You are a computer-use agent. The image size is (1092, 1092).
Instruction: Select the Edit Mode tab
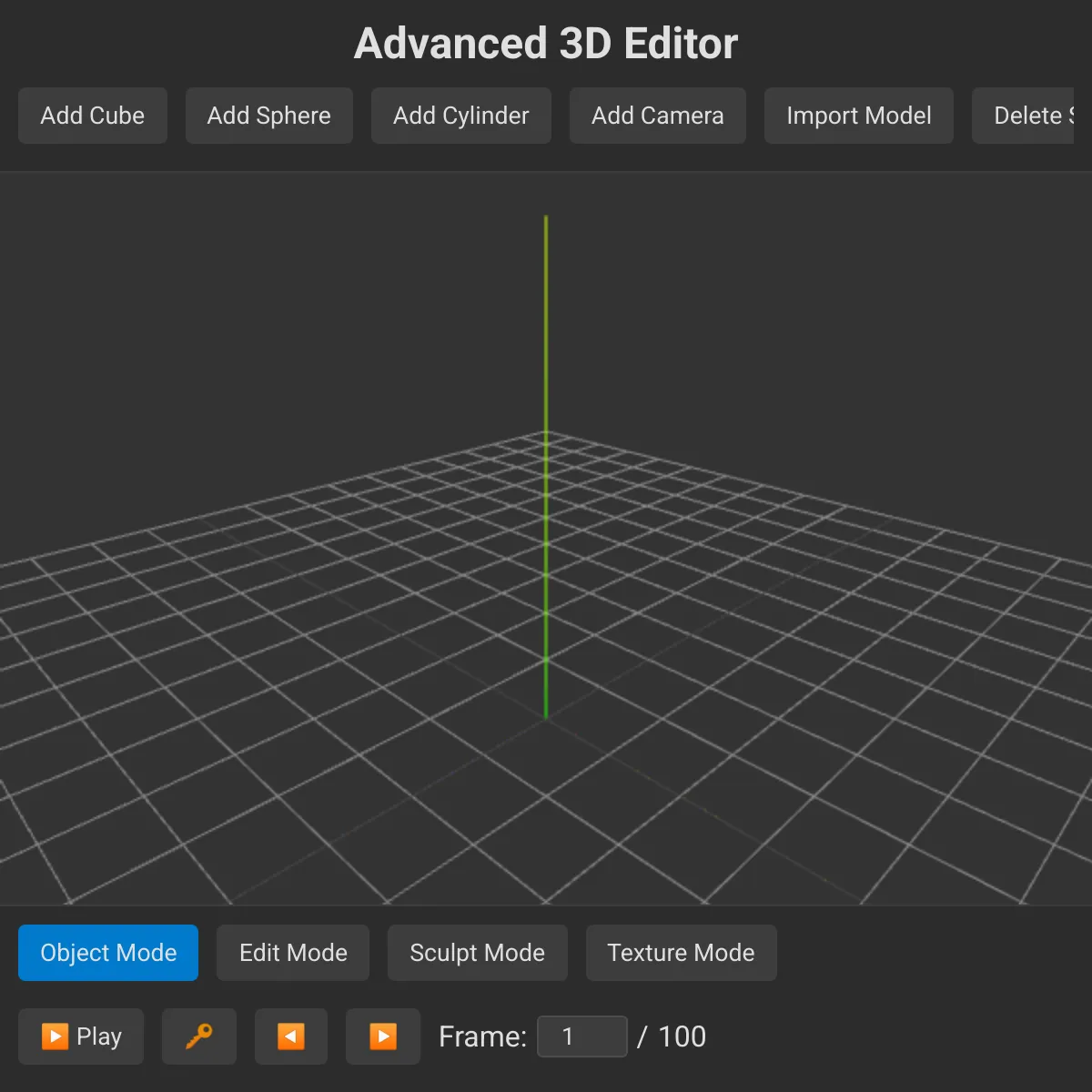pos(292,953)
